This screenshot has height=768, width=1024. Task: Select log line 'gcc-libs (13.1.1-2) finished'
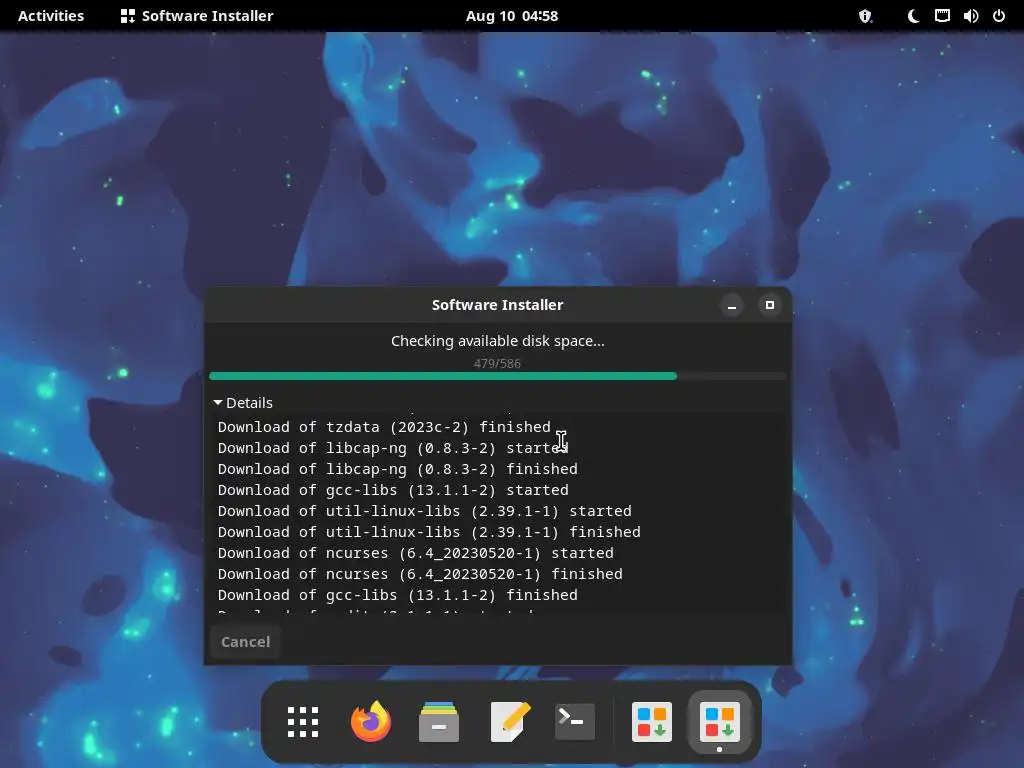pos(398,595)
